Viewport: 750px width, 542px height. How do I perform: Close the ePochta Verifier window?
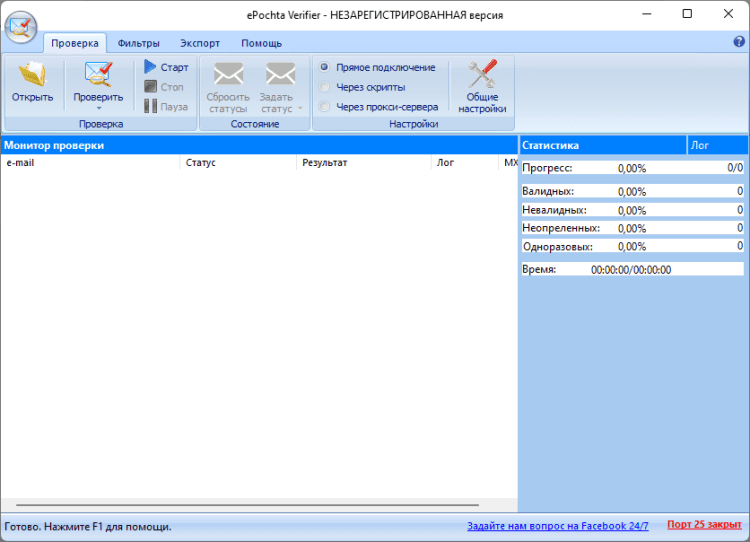(728, 14)
